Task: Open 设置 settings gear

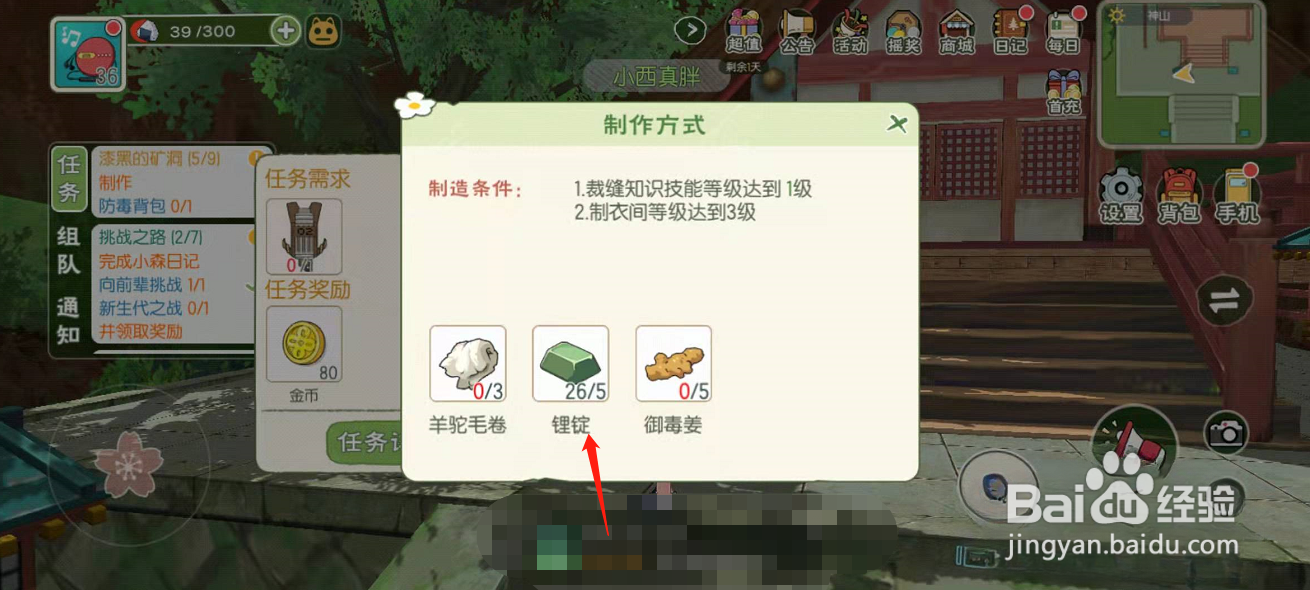Action: [1121, 195]
